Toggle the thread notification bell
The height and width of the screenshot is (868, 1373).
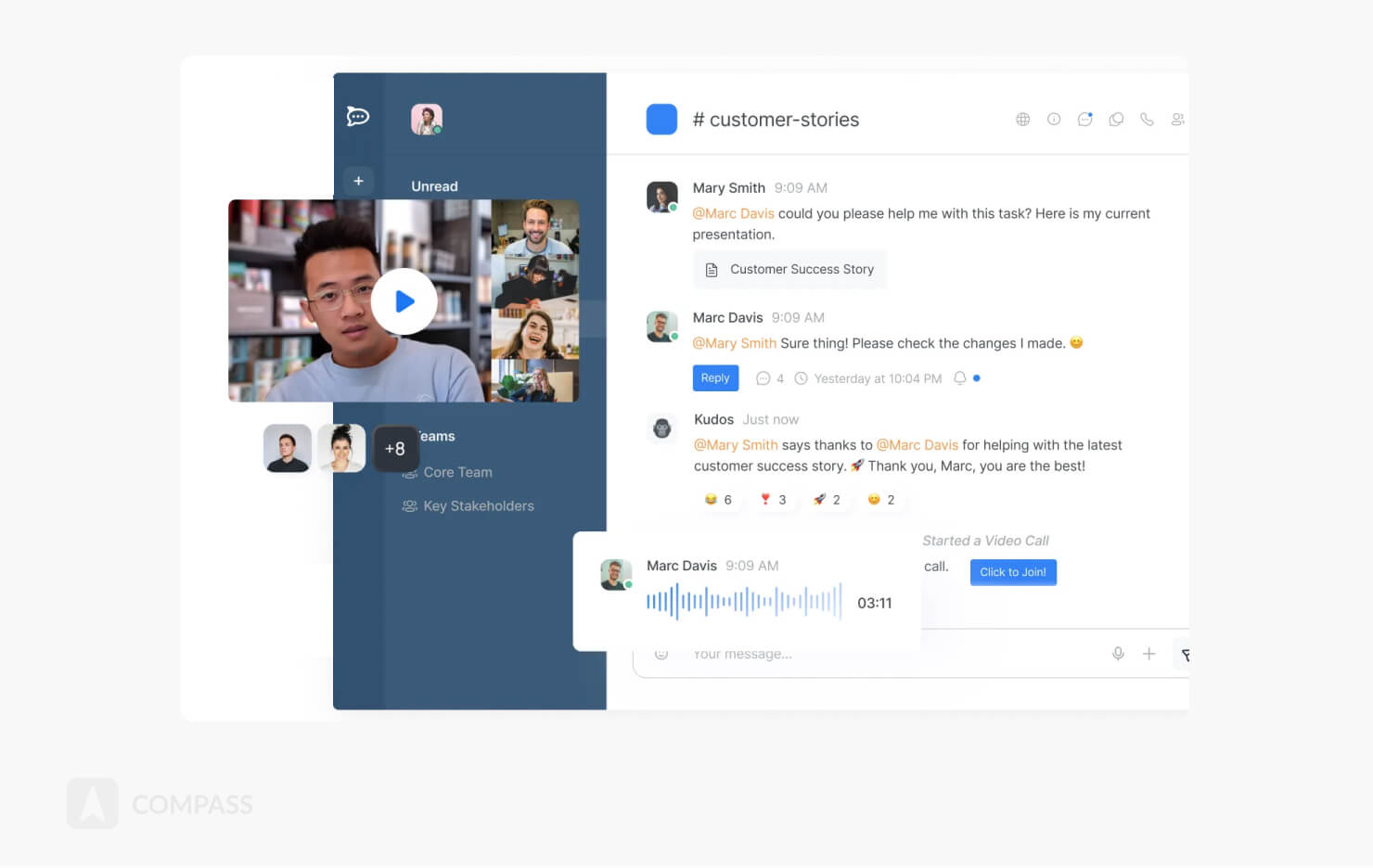(960, 378)
